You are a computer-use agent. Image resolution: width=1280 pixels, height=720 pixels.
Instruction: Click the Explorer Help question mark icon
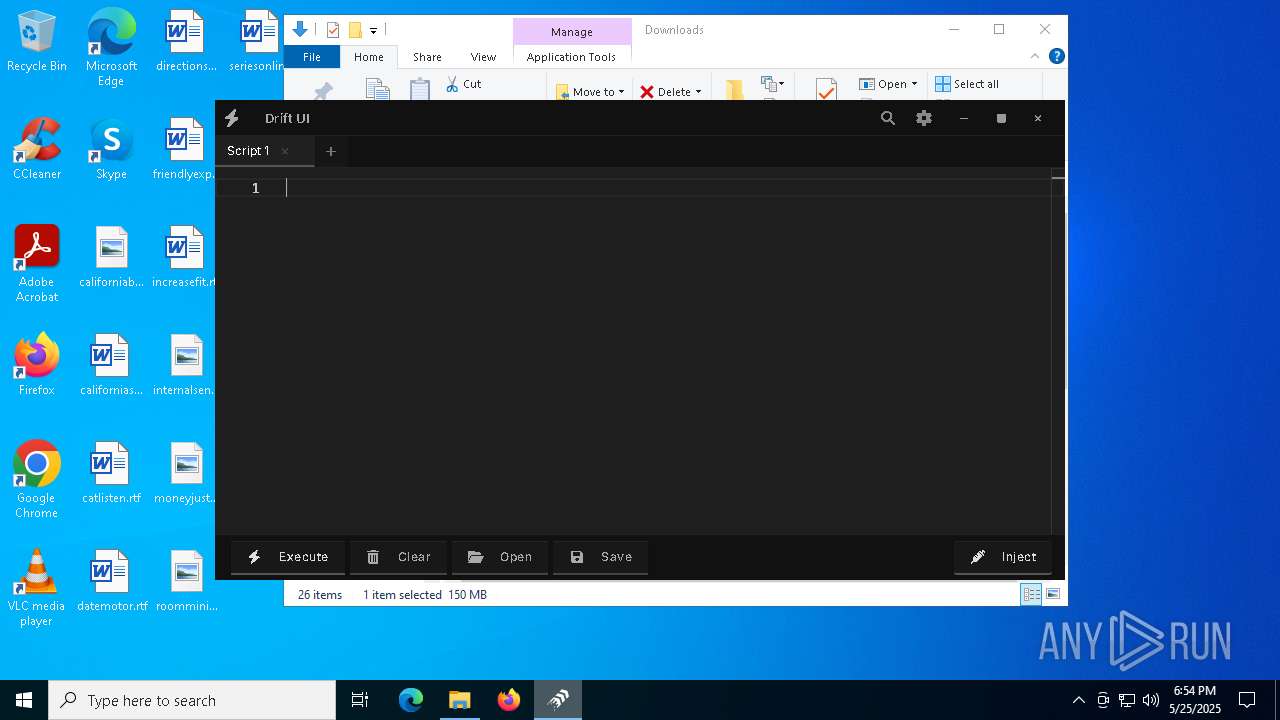1056,57
